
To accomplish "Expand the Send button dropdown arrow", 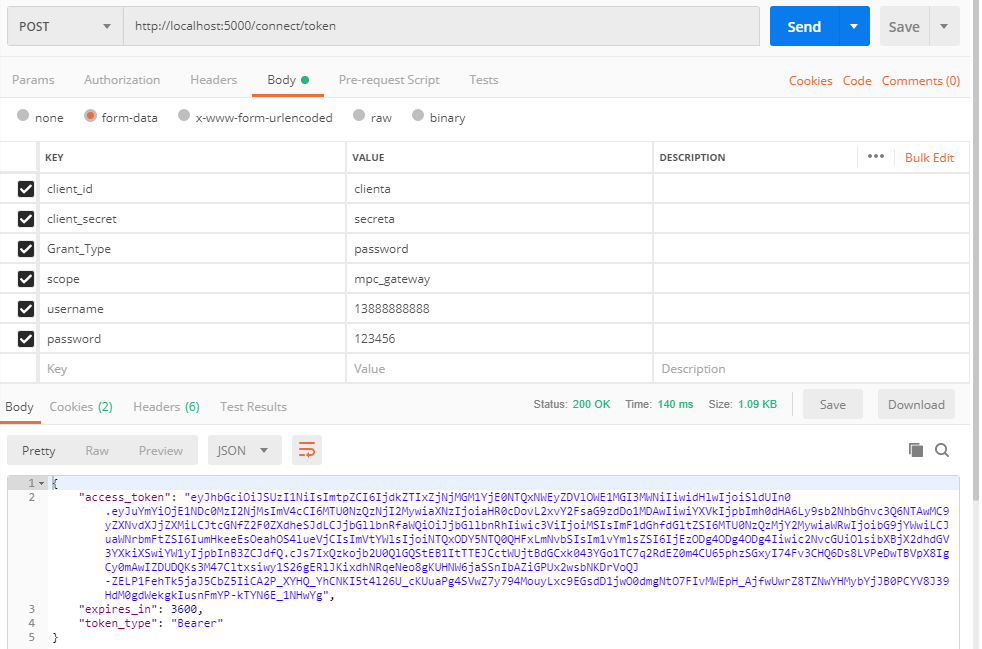I will click(853, 27).
